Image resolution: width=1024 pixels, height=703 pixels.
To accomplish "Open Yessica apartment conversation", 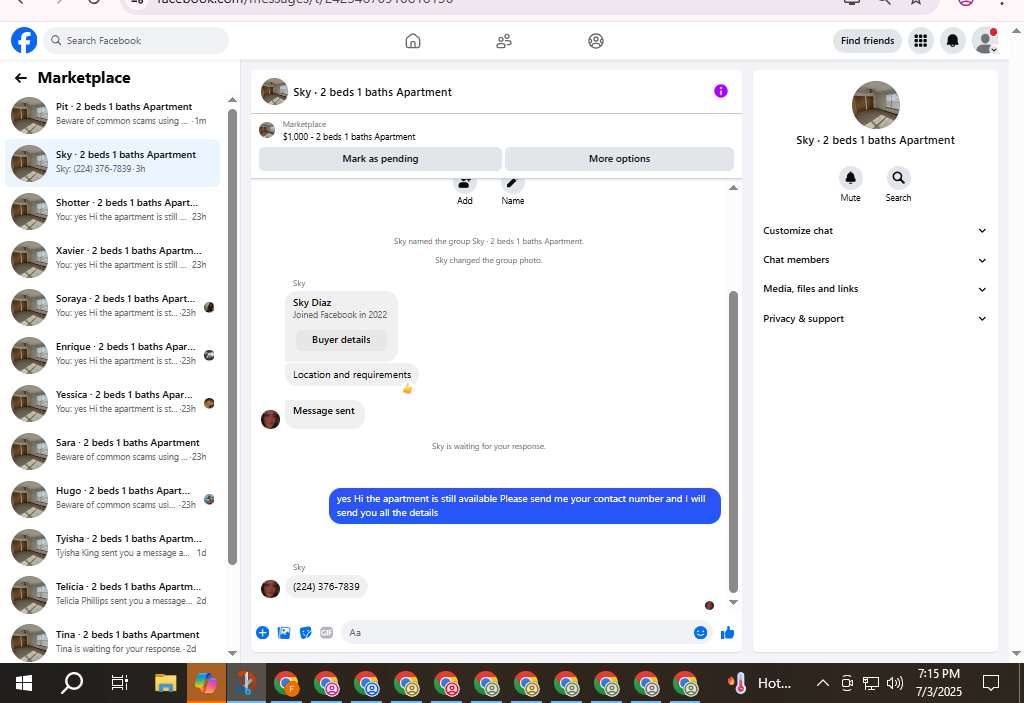I will tap(112, 402).
